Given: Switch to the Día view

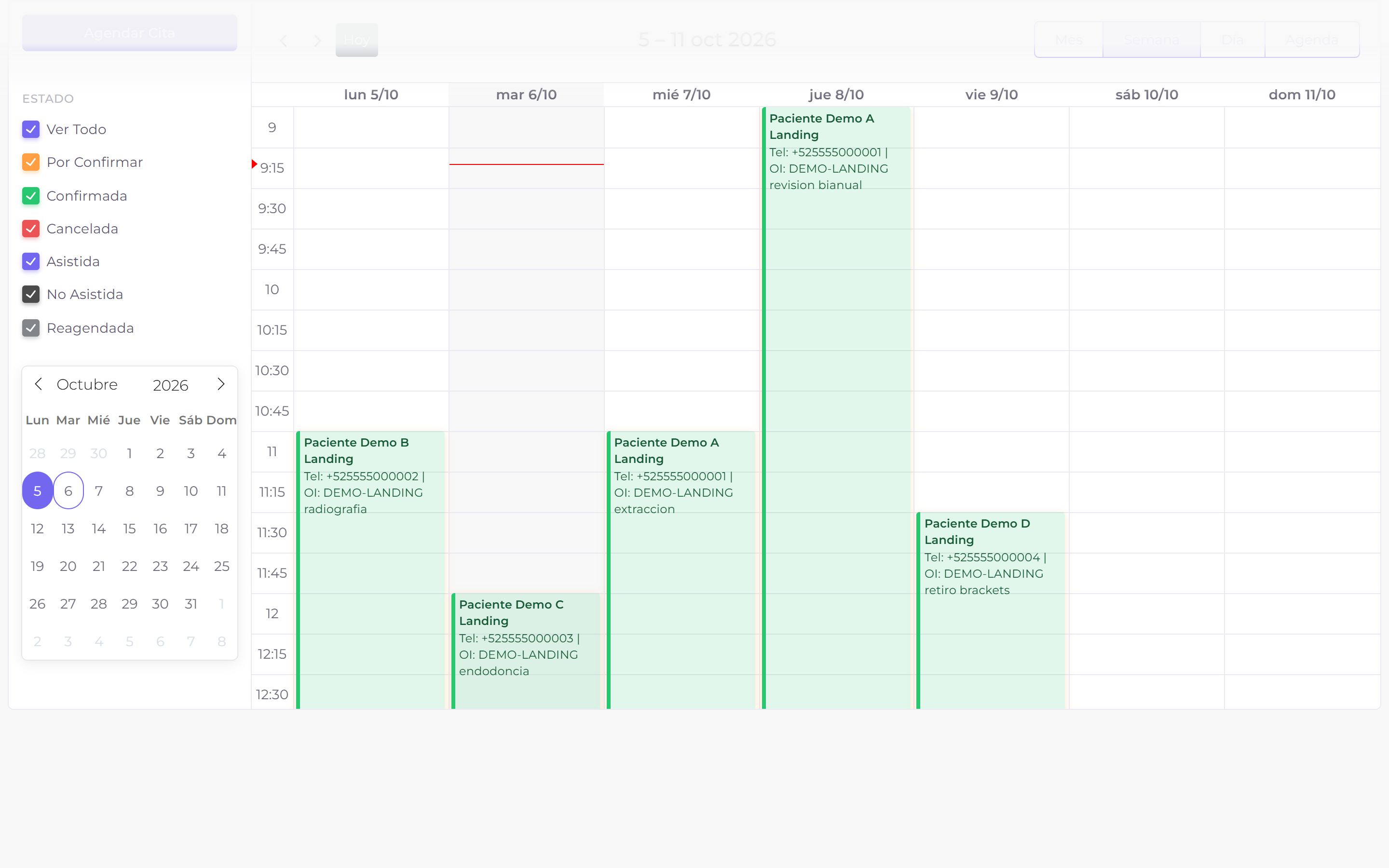Looking at the screenshot, I should (1232, 40).
